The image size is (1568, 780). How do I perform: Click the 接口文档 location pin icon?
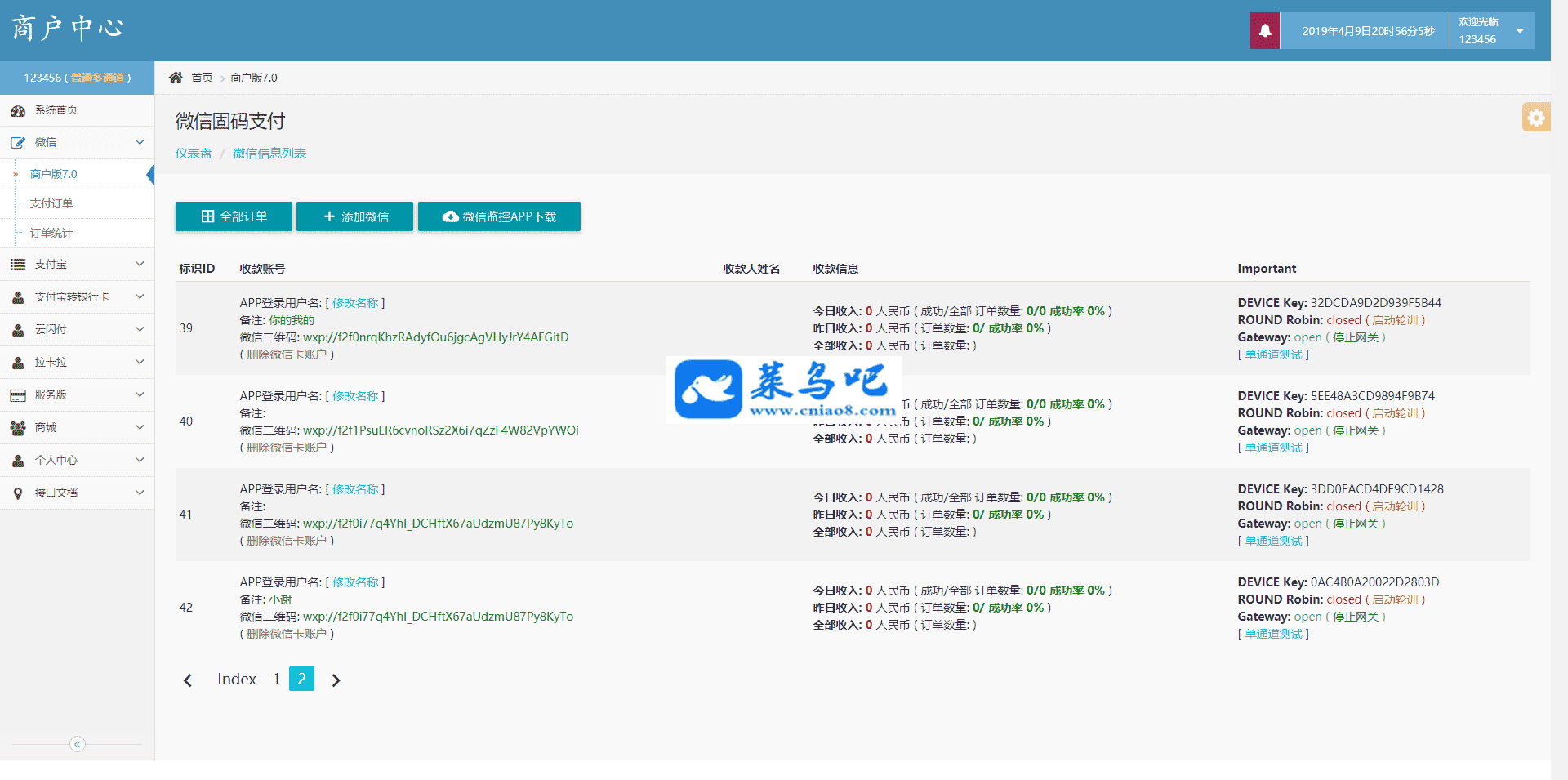[18, 493]
